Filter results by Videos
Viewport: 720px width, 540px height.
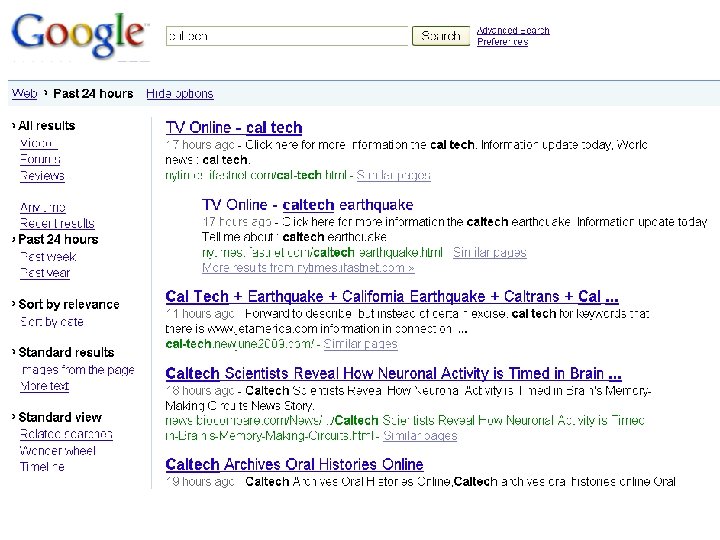pyautogui.click(x=39, y=143)
